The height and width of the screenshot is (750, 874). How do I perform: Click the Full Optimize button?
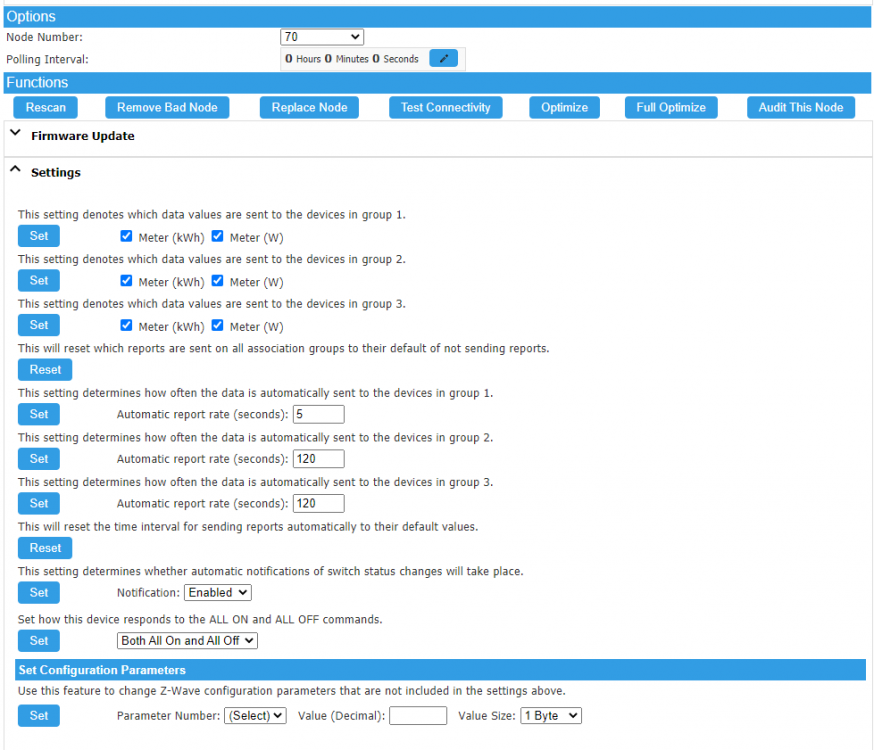click(670, 107)
